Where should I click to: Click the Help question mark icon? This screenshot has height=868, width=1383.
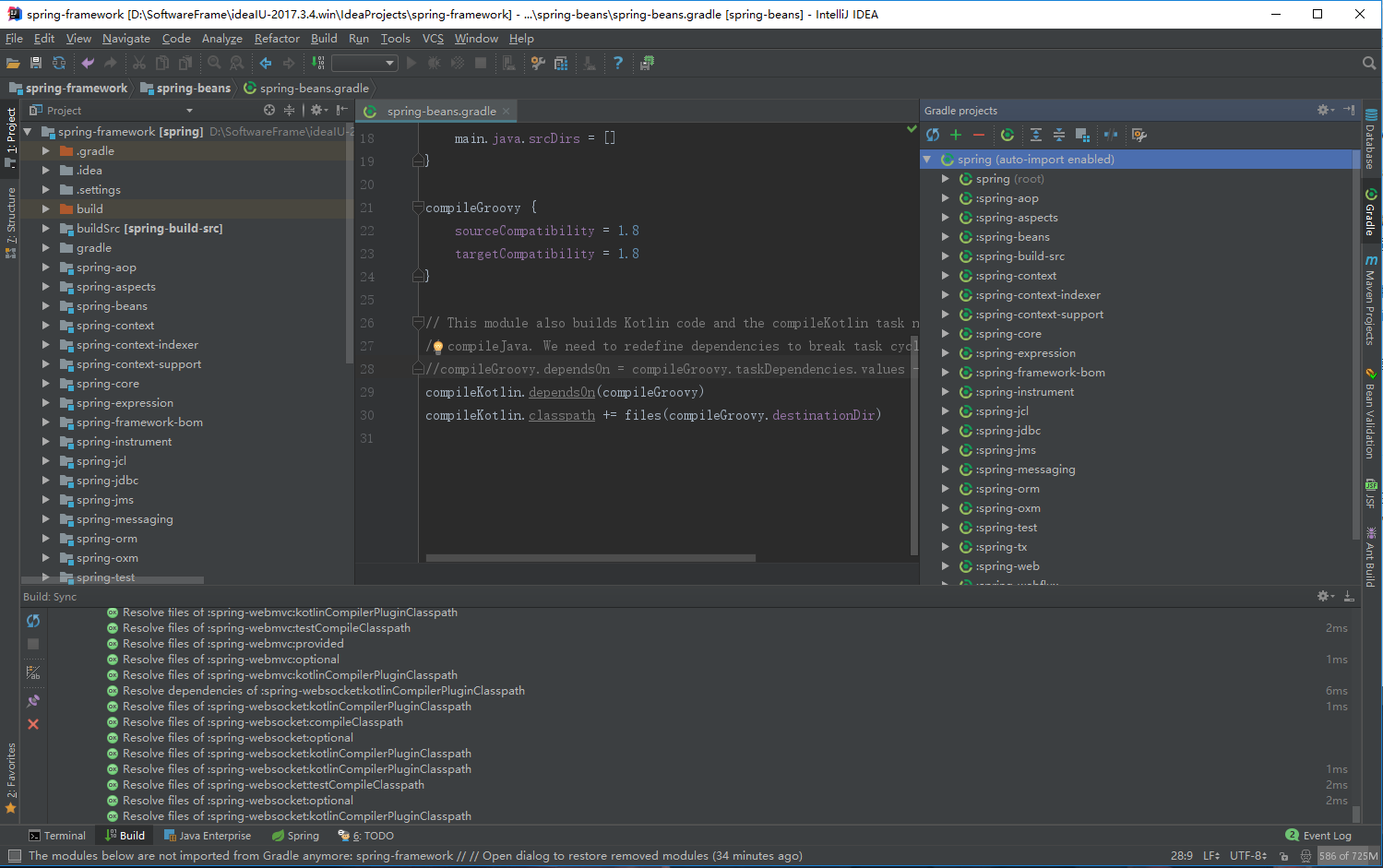tap(618, 64)
